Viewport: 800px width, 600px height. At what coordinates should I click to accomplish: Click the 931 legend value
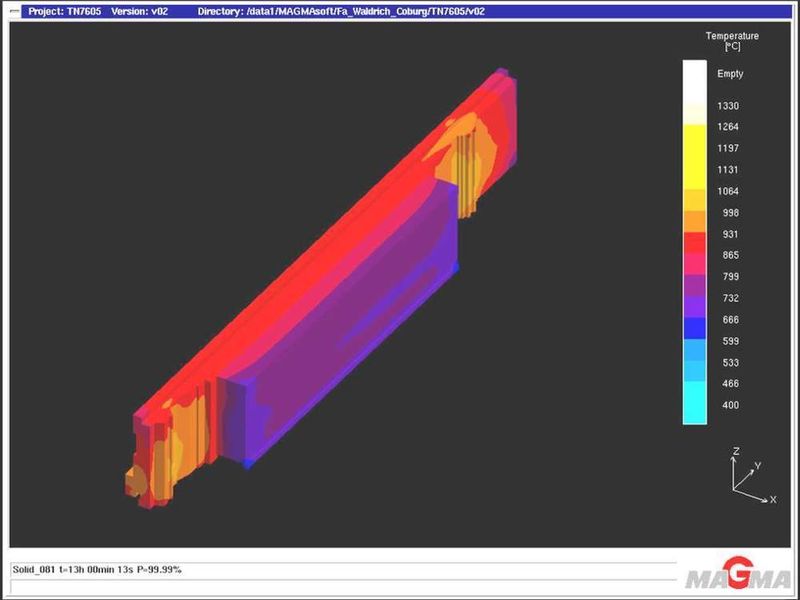point(731,234)
